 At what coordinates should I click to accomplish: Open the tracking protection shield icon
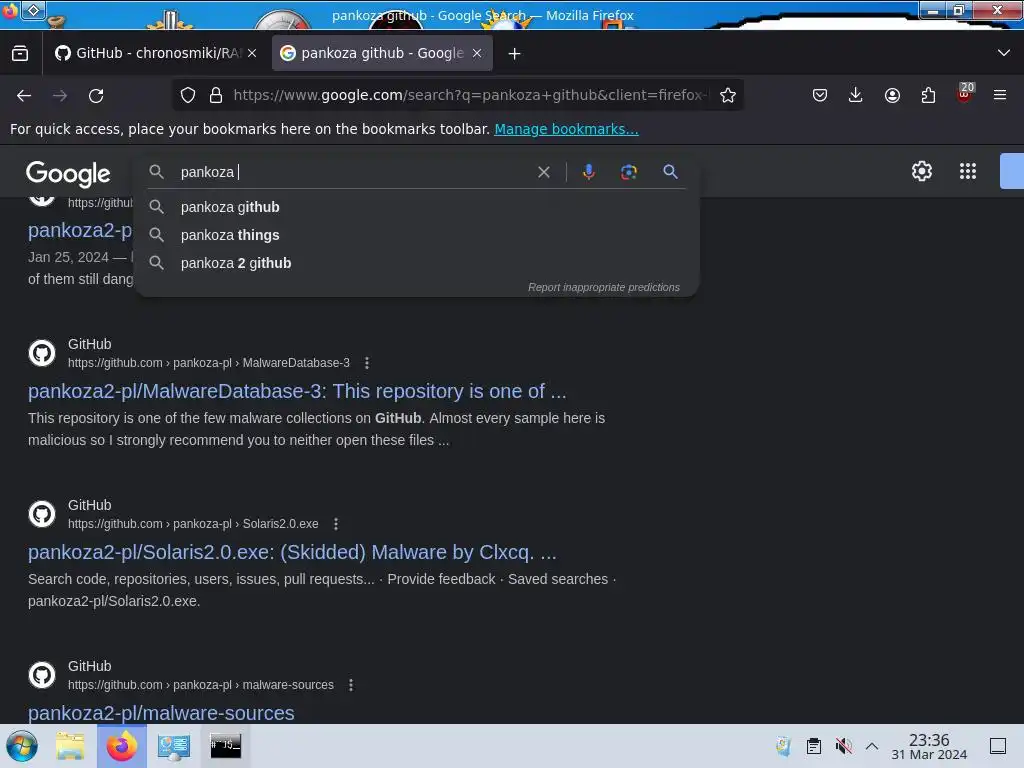188,95
